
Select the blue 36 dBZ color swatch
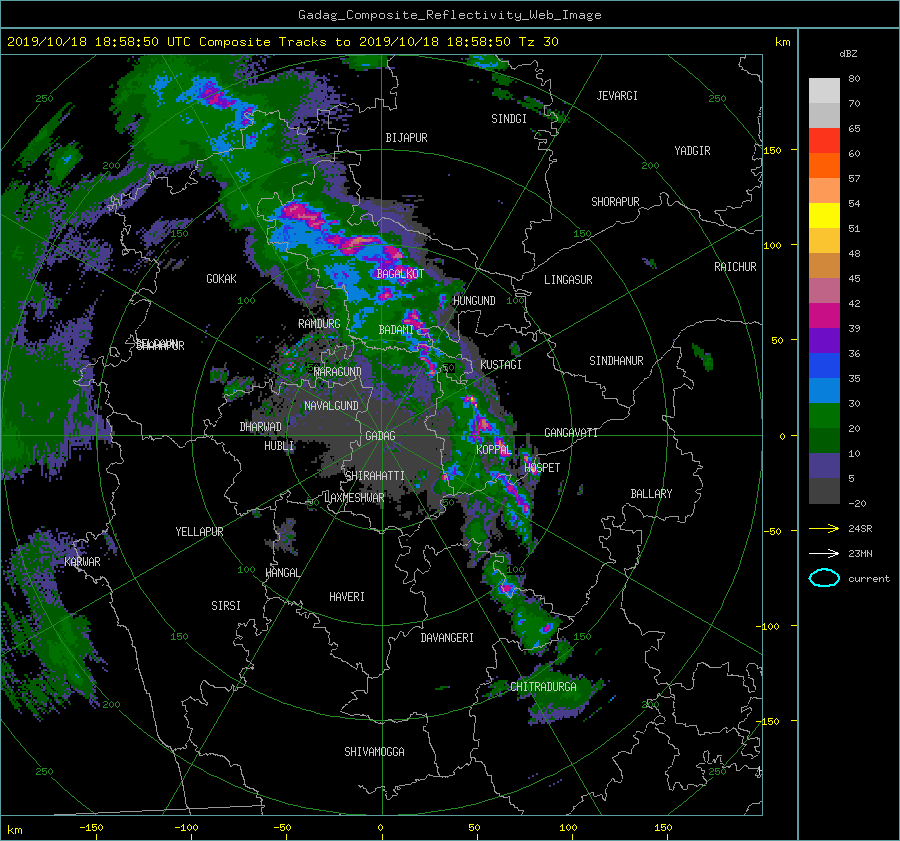tap(824, 365)
